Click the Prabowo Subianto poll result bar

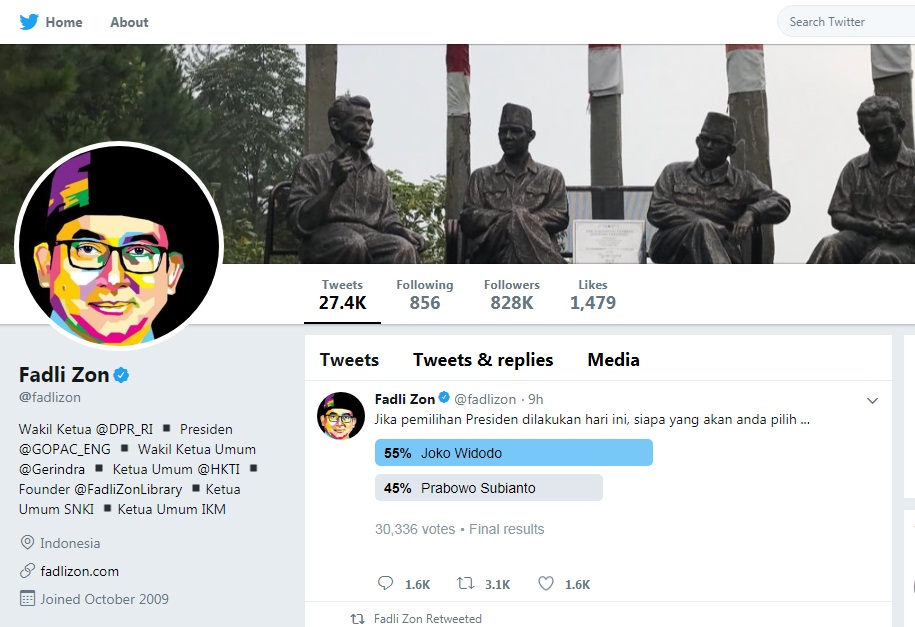488,488
